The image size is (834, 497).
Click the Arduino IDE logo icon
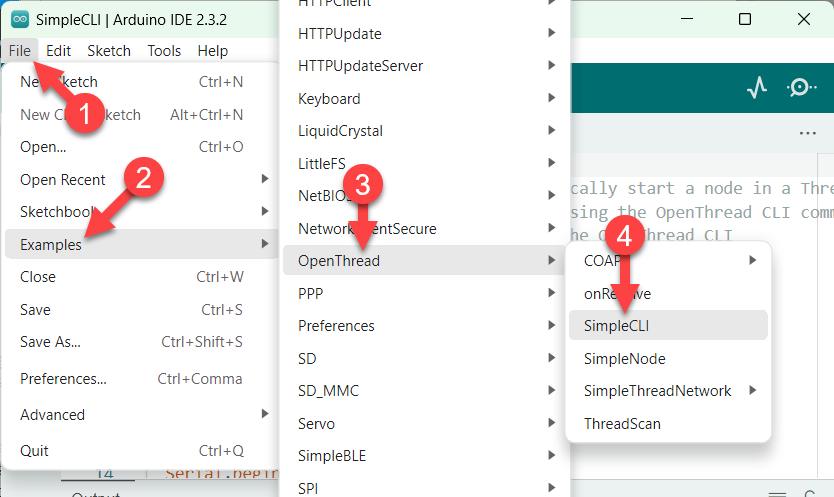[x=20, y=19]
